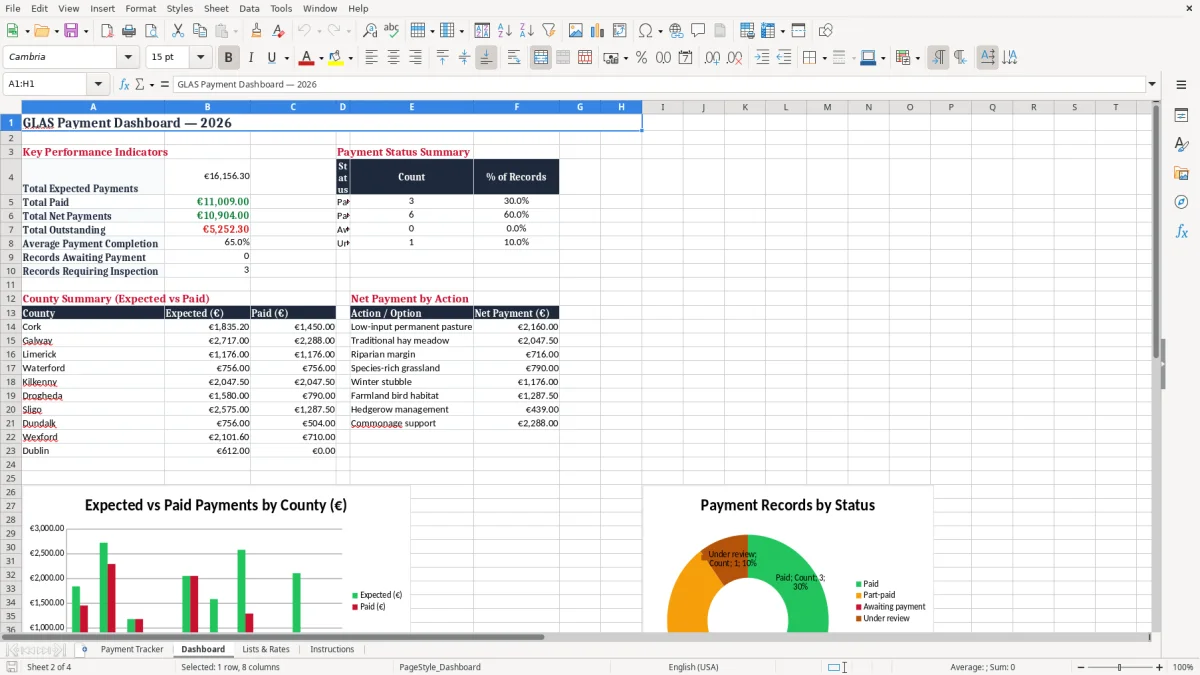
Task: Select row 13 header
Action: 11,313
